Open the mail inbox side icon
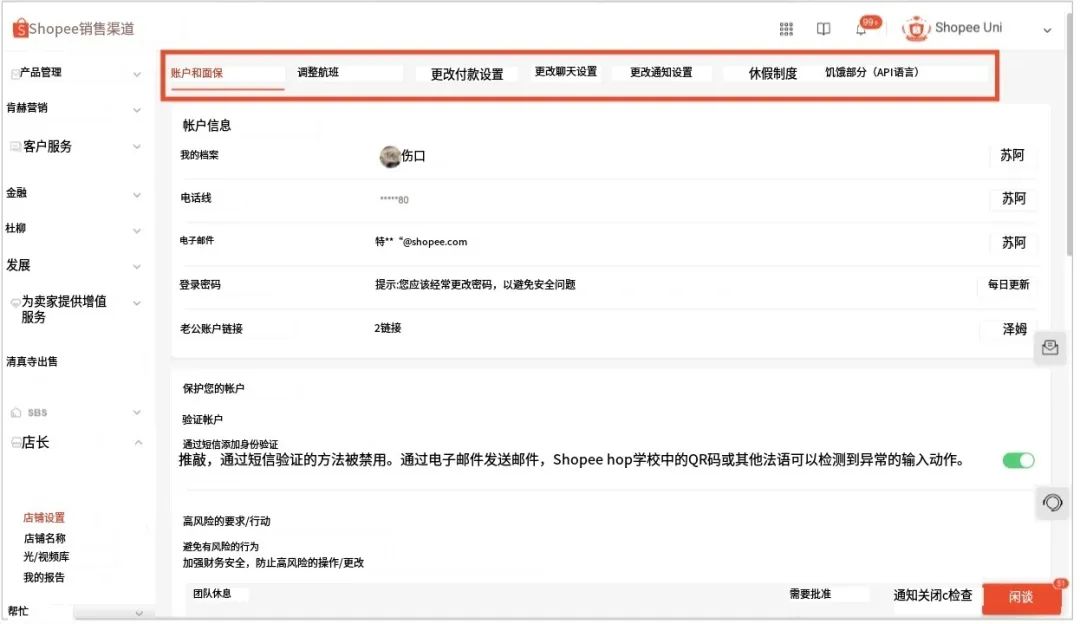 [x=1050, y=348]
